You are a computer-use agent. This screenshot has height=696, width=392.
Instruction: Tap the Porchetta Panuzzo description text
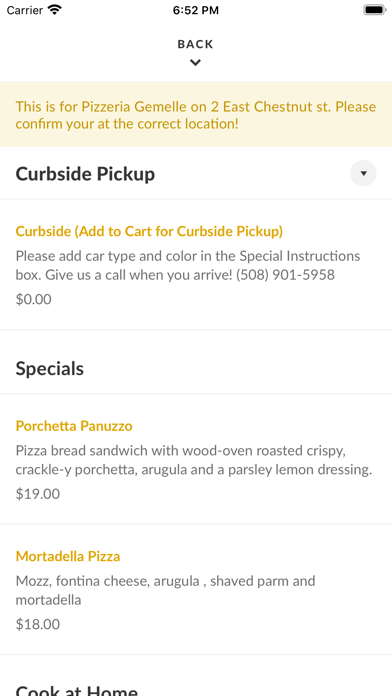coord(194,460)
